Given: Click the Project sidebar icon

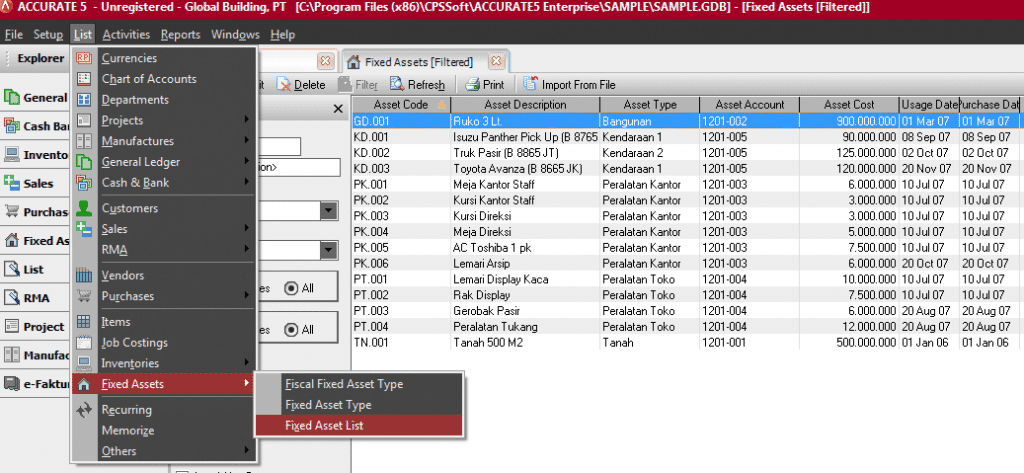Looking at the screenshot, I should click(11, 327).
